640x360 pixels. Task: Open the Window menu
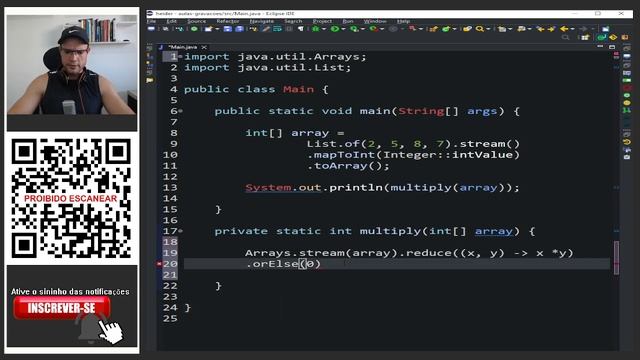pyautogui.click(x=375, y=21)
